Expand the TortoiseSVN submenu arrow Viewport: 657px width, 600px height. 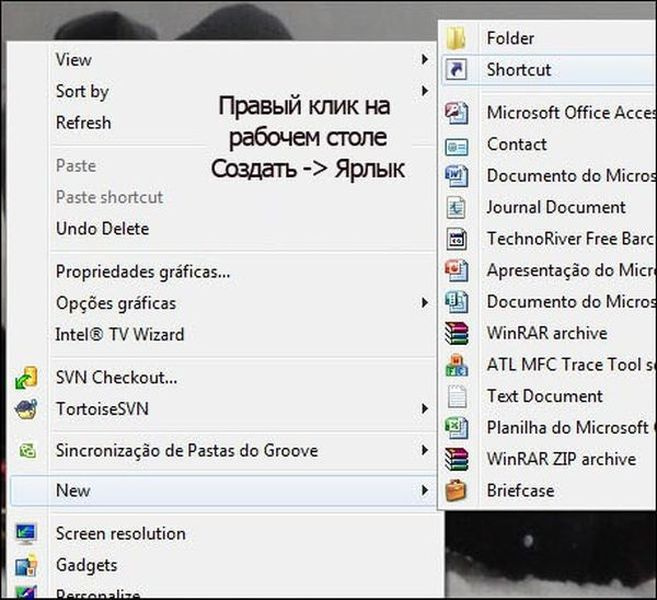425,409
